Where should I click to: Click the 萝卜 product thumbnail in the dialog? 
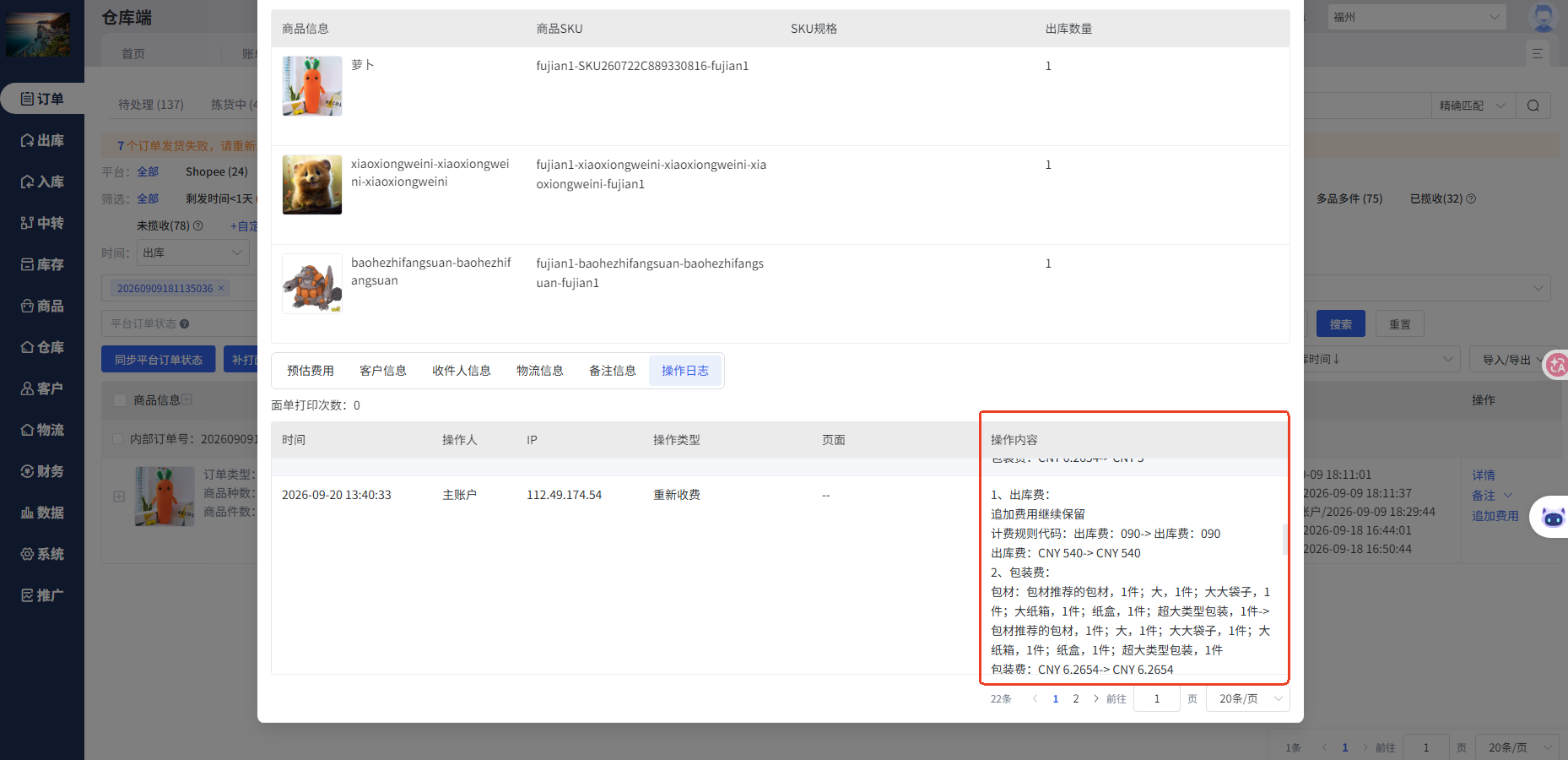312,86
